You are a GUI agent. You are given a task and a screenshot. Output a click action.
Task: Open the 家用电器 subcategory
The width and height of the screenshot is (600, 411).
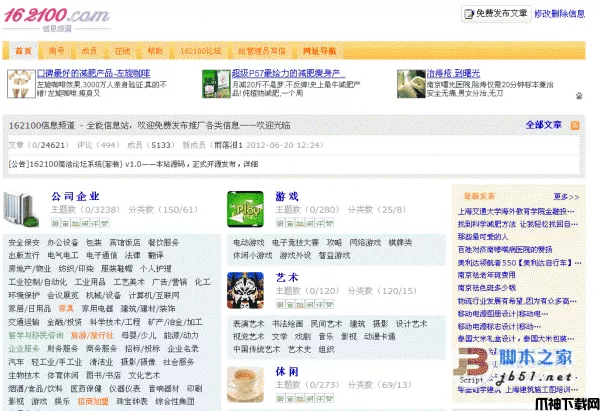tap(98, 308)
